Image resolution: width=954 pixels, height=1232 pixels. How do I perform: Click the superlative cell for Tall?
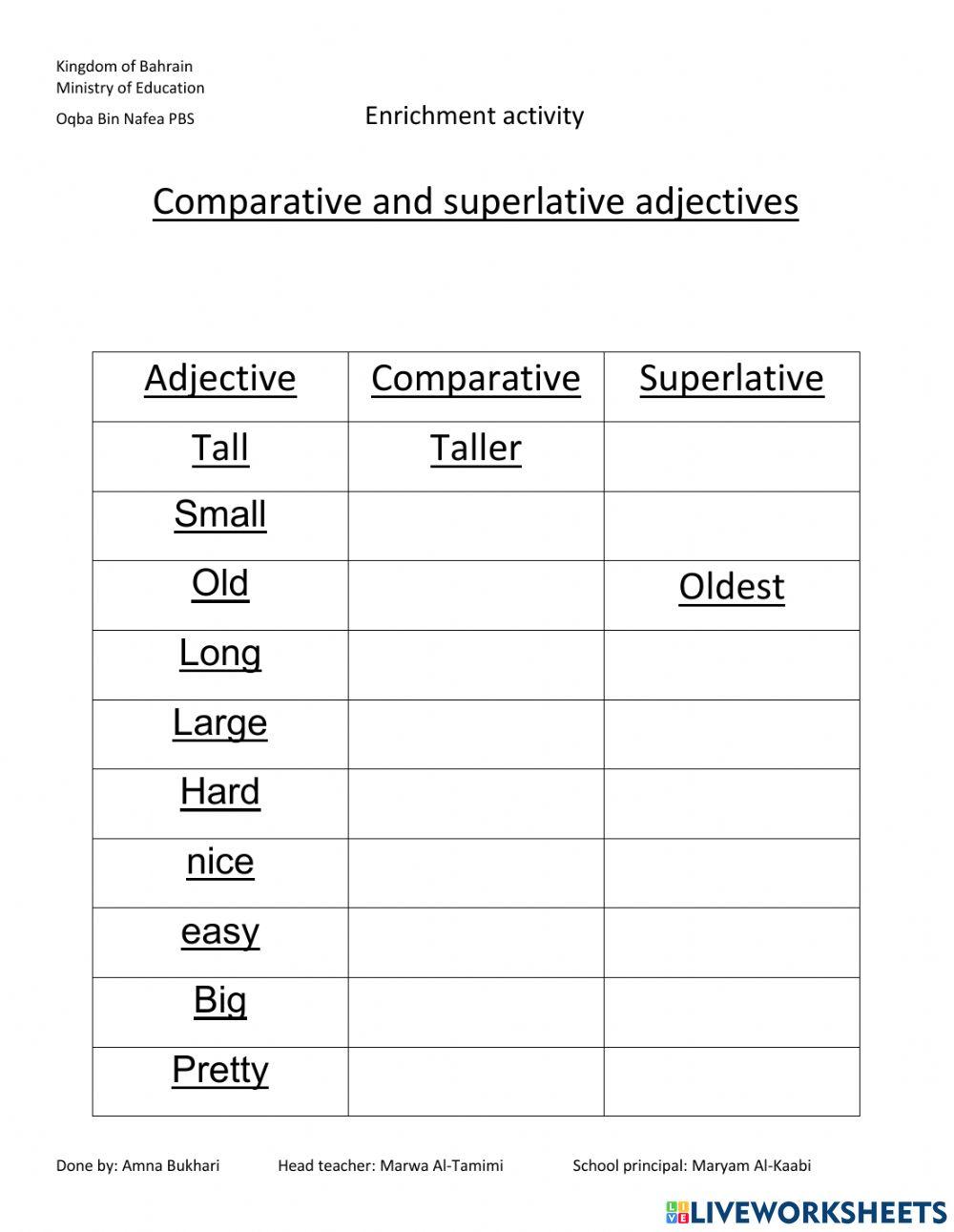pyautogui.click(x=732, y=457)
